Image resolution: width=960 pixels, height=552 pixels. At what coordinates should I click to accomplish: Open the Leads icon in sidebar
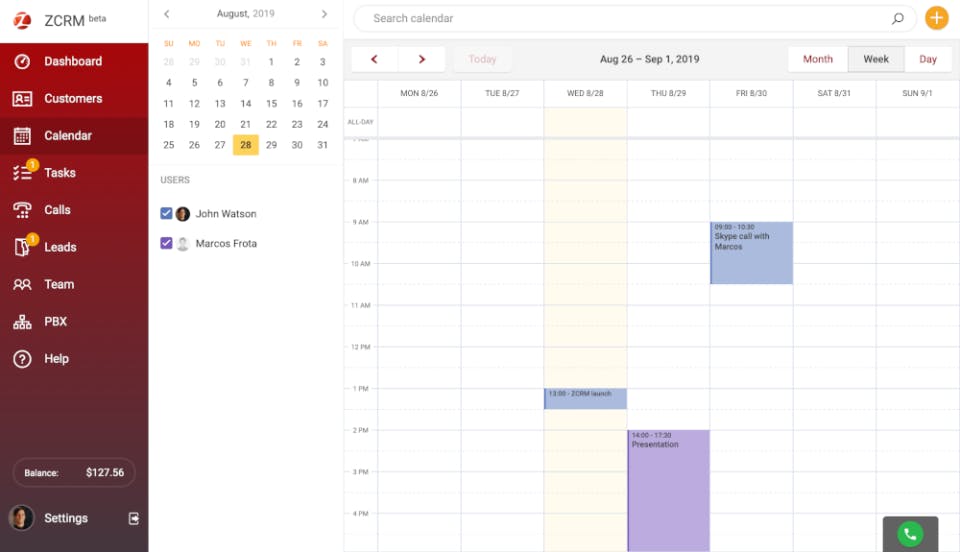point(22,247)
